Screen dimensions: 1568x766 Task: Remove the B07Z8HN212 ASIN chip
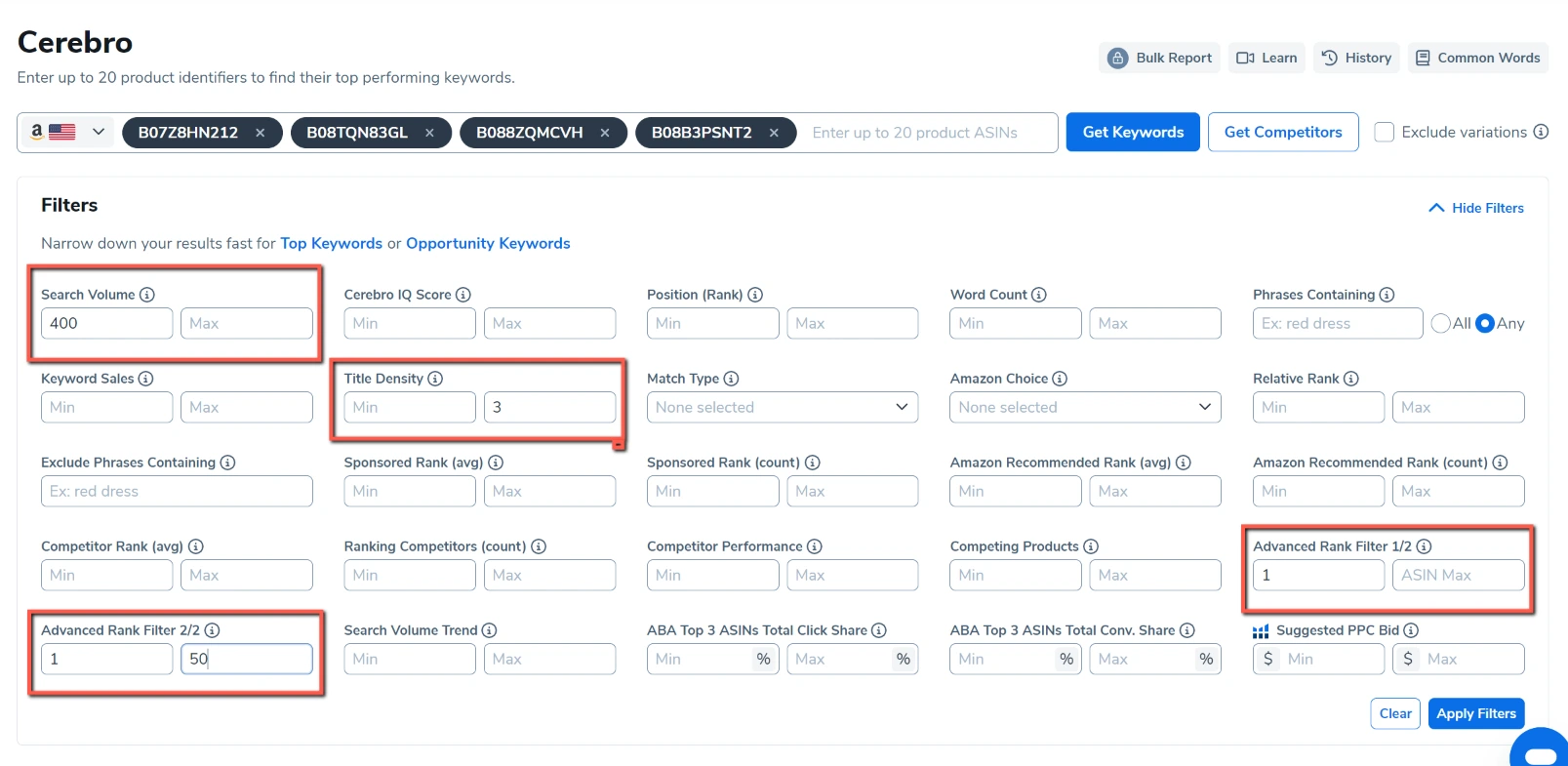pos(261,133)
